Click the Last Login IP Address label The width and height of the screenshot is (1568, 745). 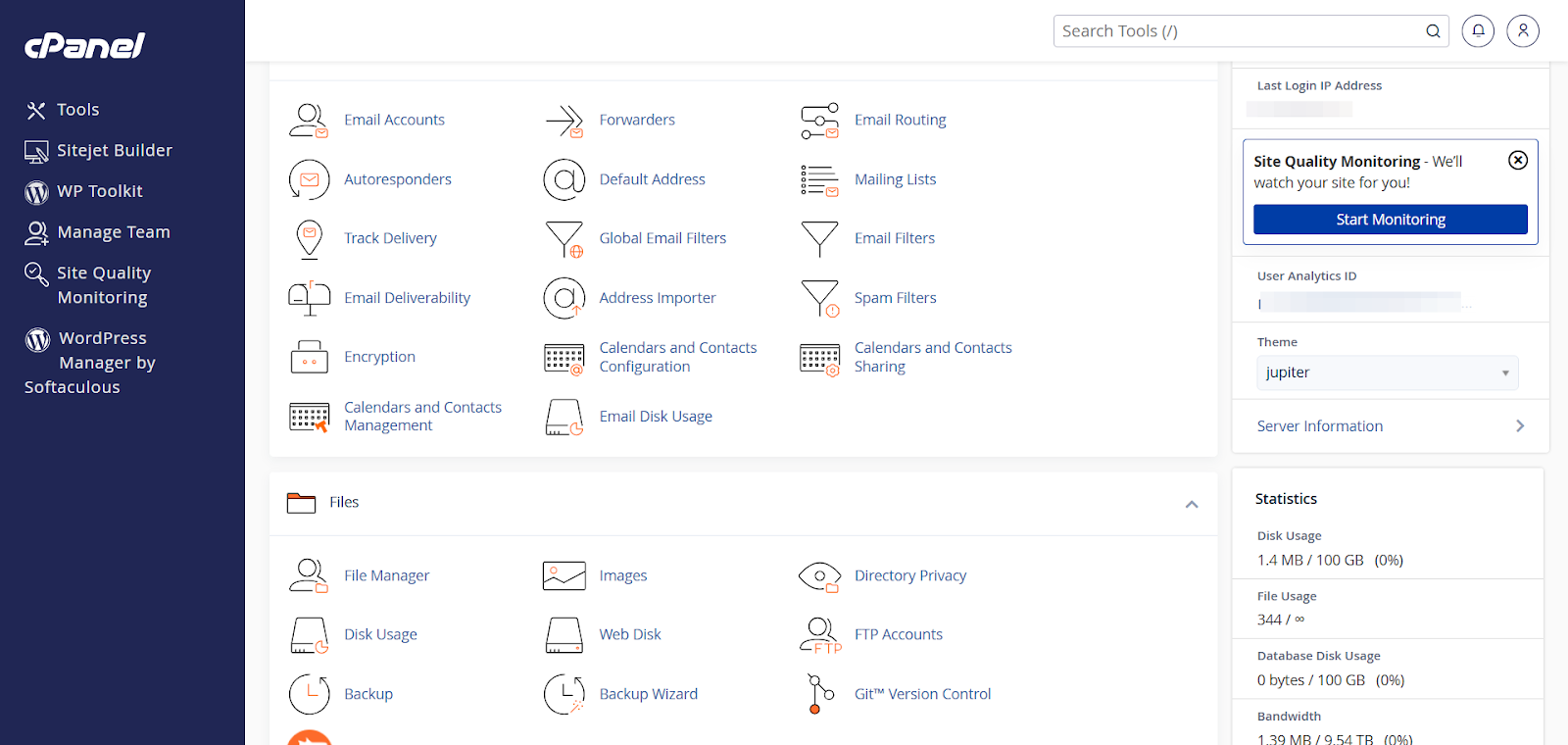point(1319,85)
